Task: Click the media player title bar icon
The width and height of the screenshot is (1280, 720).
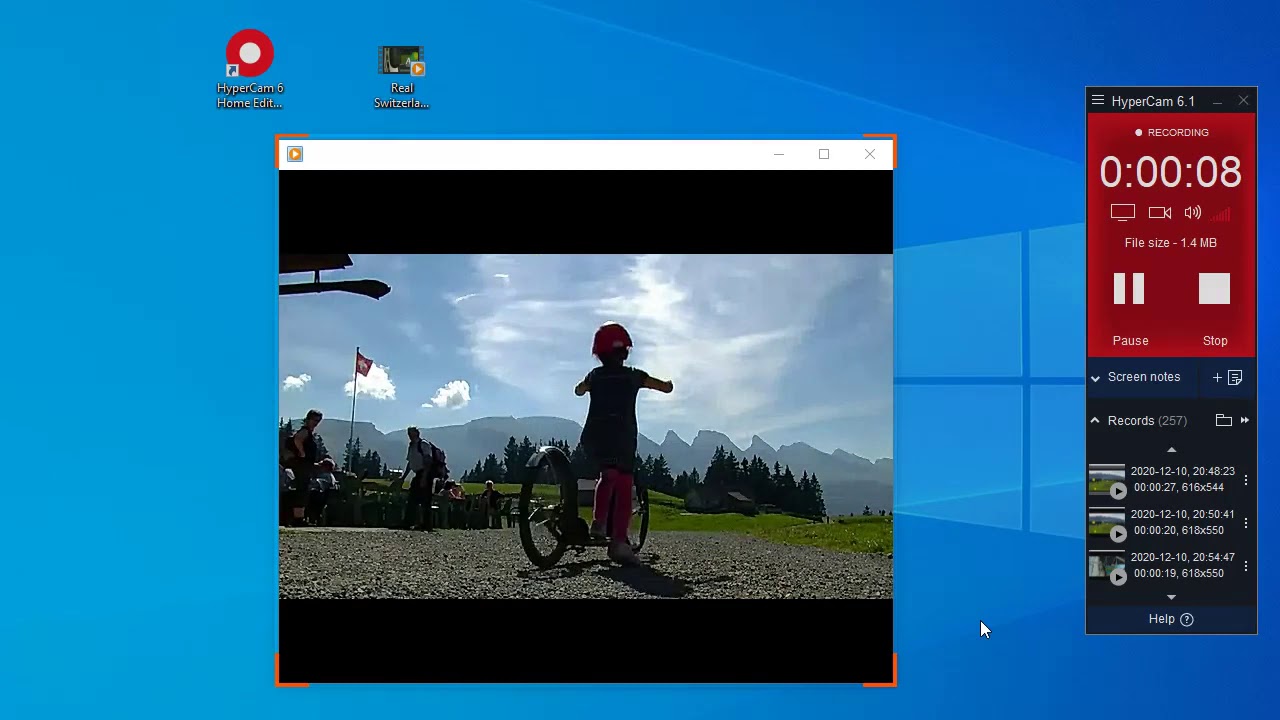Action: point(295,154)
